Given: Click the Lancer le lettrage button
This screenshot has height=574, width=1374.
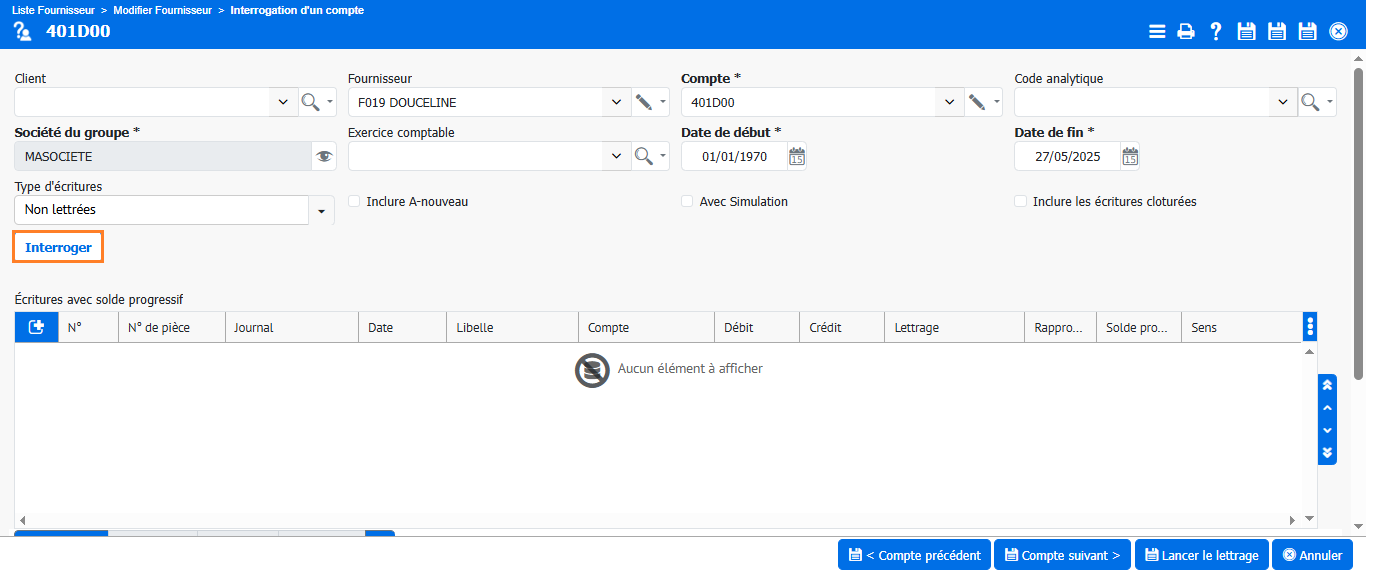Looking at the screenshot, I should click(1202, 555).
